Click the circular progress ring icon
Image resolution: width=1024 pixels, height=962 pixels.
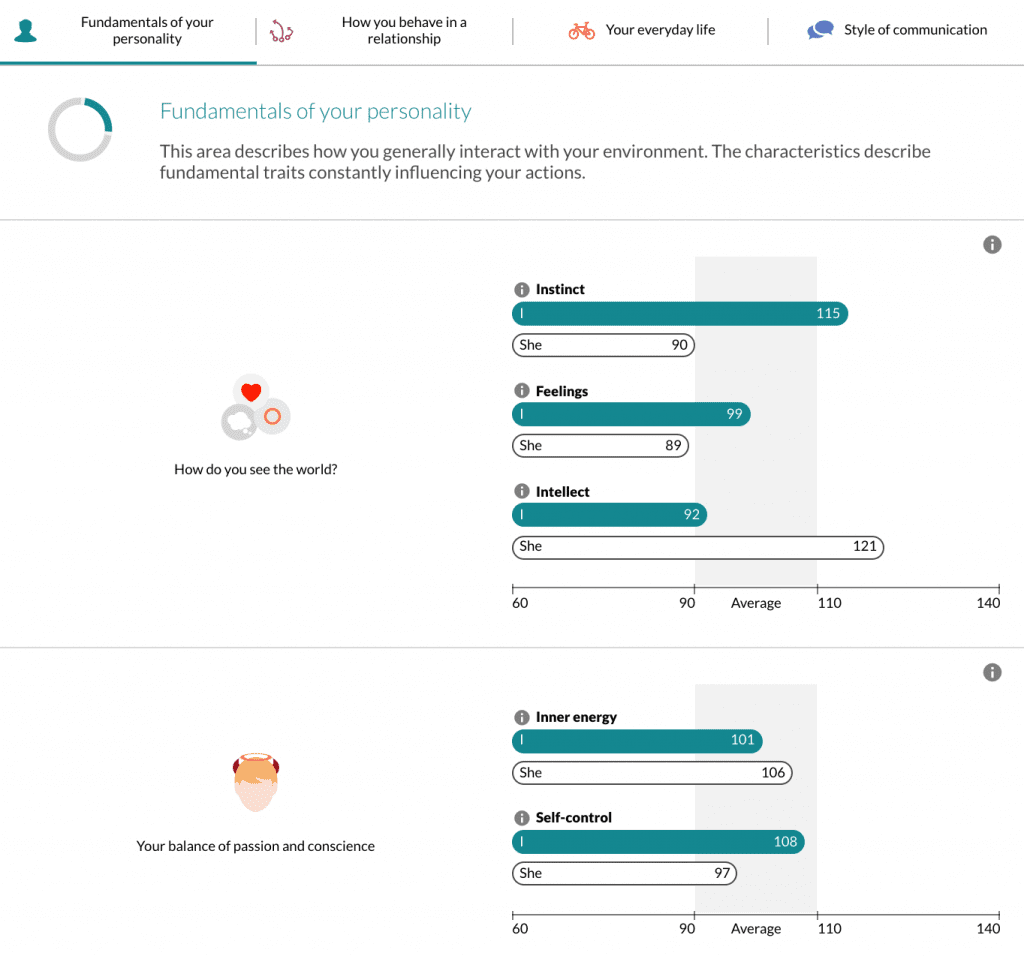(80, 129)
